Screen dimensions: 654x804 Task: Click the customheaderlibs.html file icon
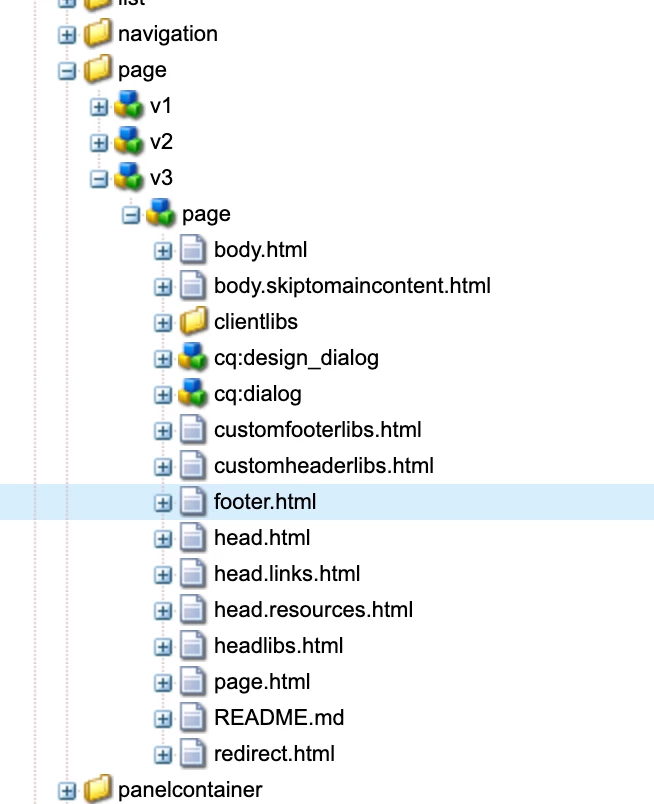point(193,465)
